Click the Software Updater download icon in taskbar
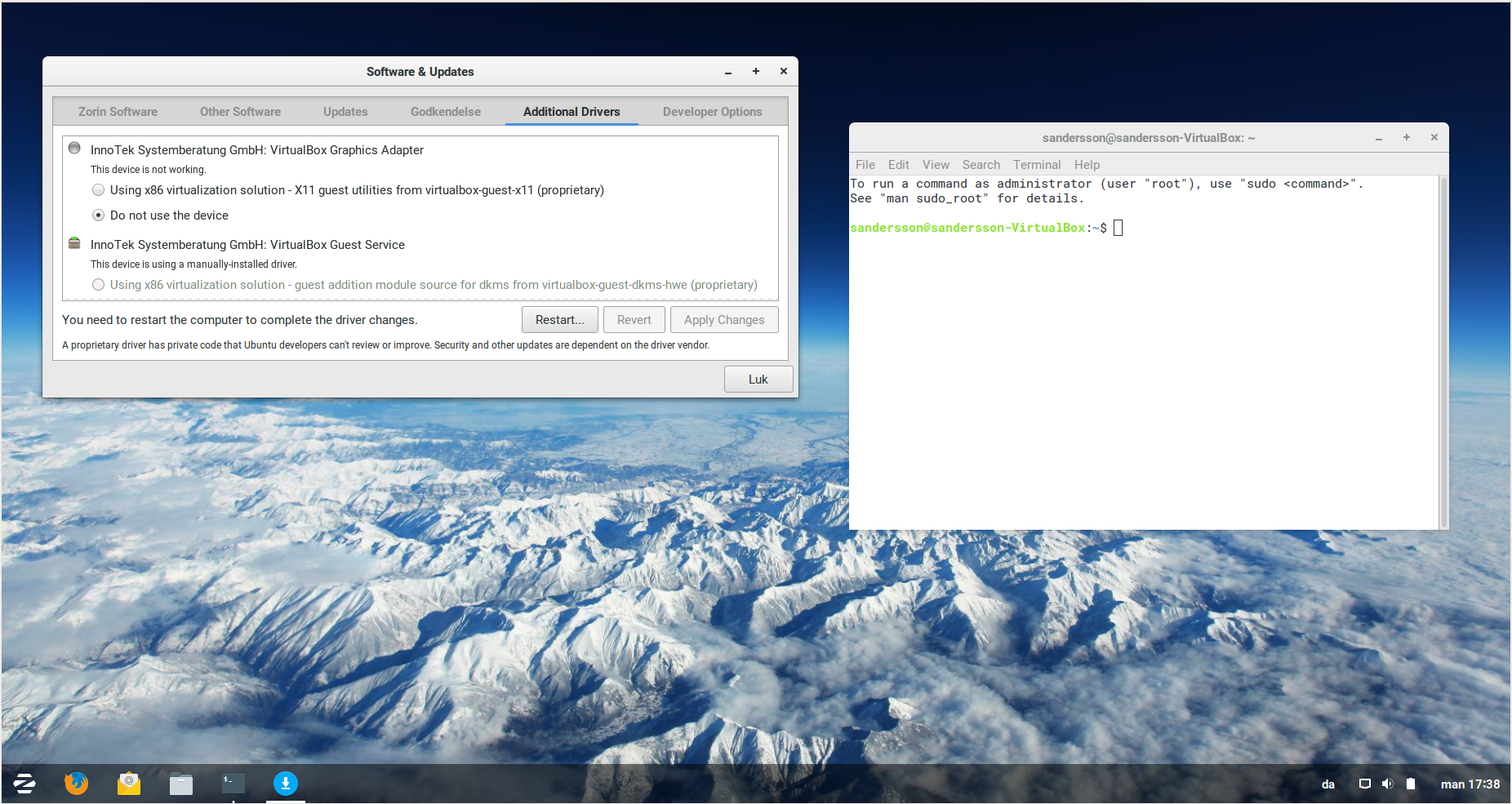This screenshot has height=804, width=1512. (286, 784)
